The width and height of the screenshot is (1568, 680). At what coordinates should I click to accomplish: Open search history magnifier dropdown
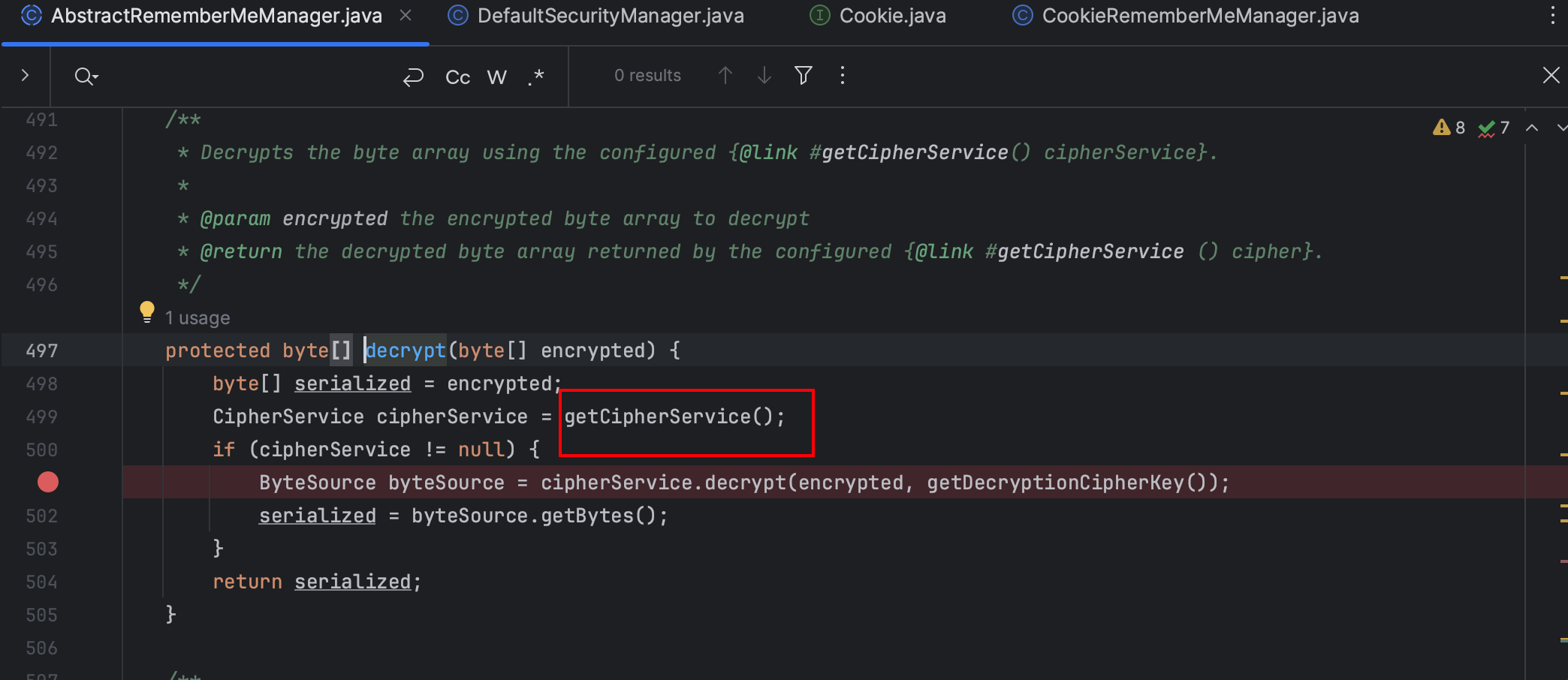(86, 76)
